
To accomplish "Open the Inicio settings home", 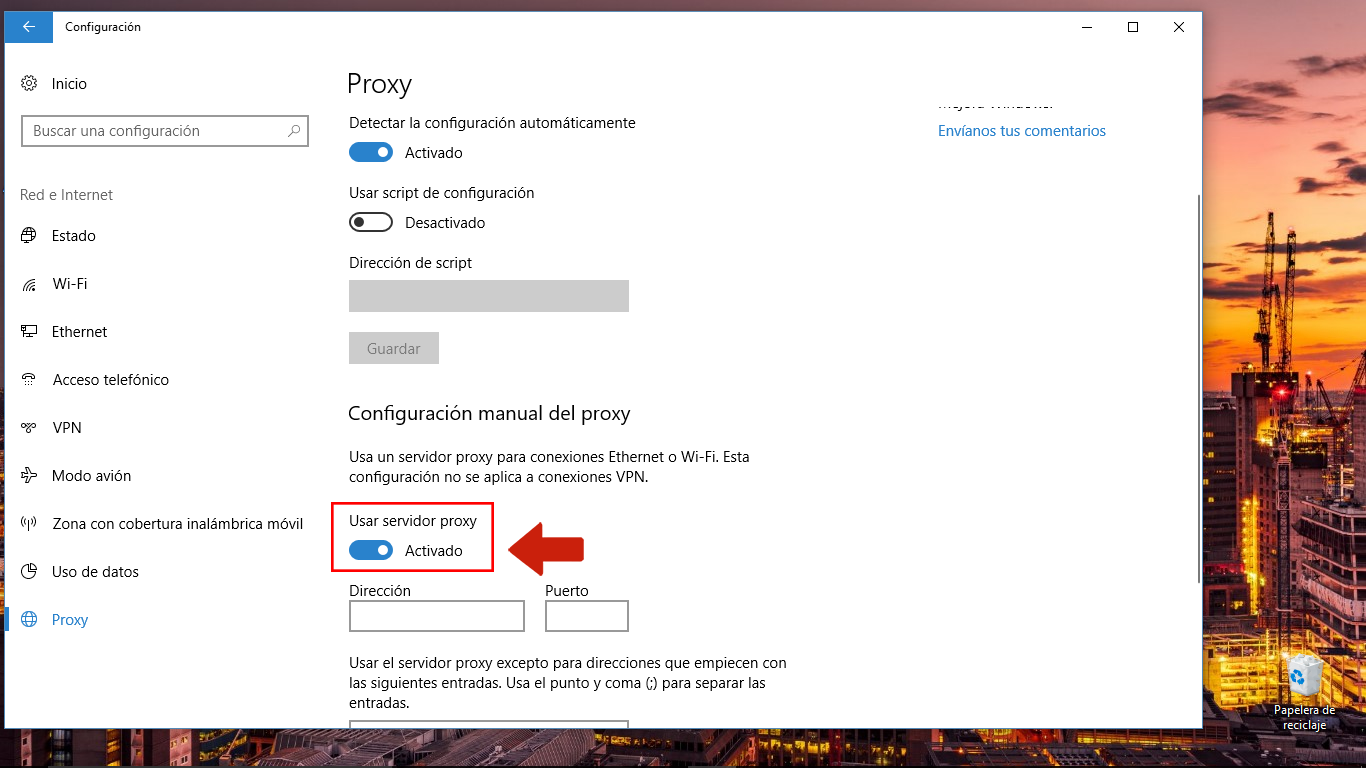I will point(69,83).
